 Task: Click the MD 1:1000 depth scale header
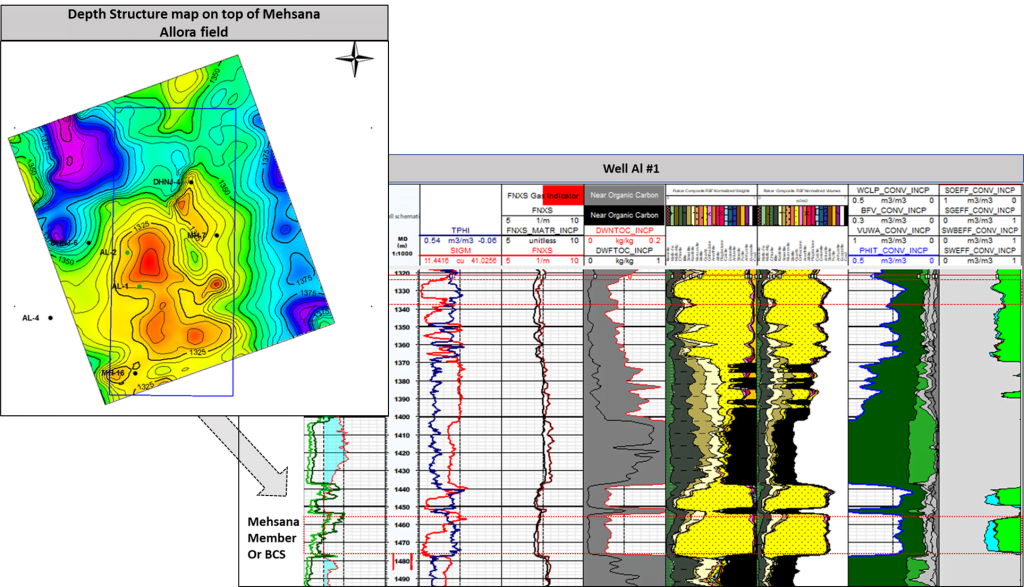[403, 245]
